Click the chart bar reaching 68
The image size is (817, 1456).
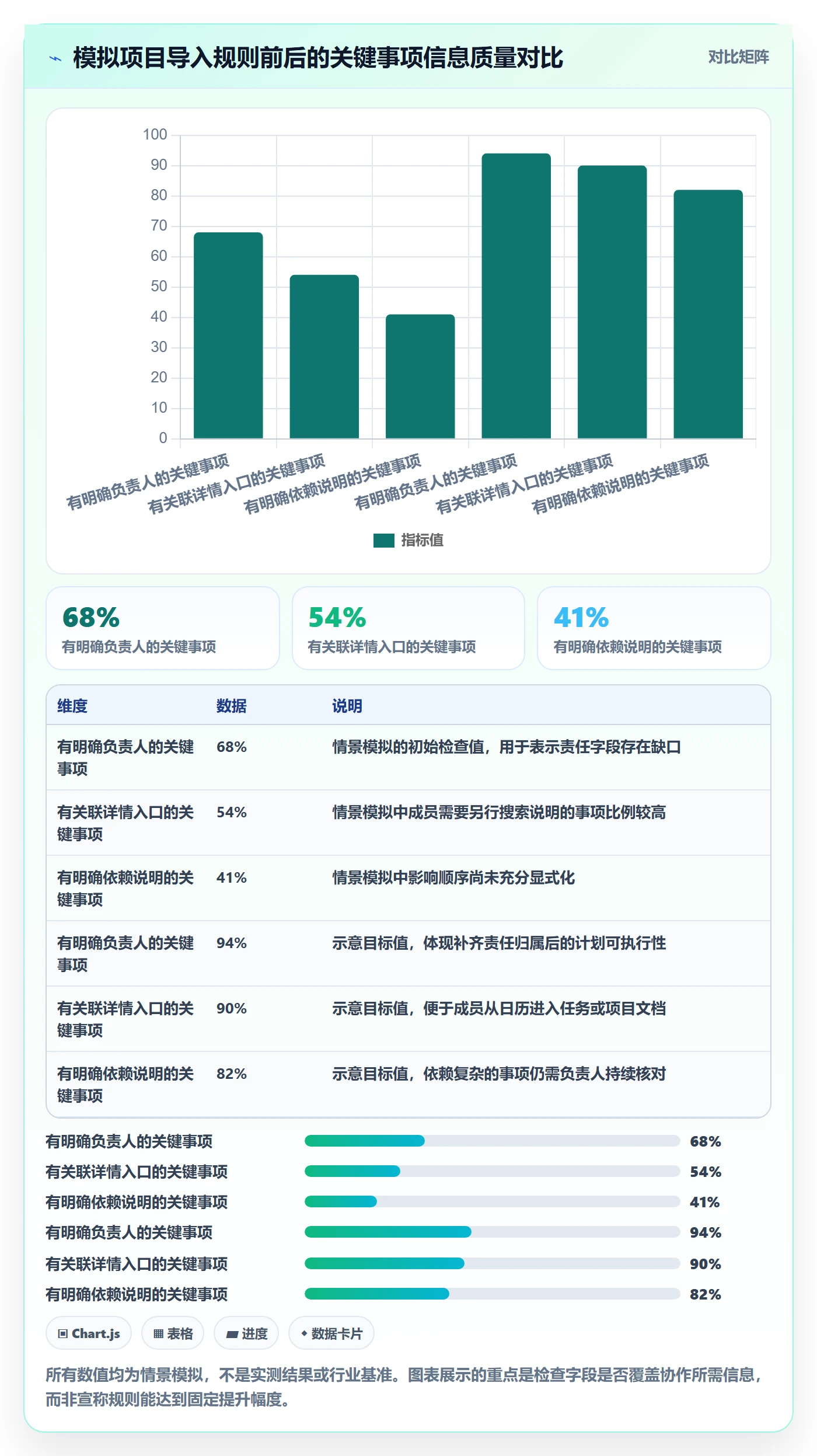pos(228,335)
